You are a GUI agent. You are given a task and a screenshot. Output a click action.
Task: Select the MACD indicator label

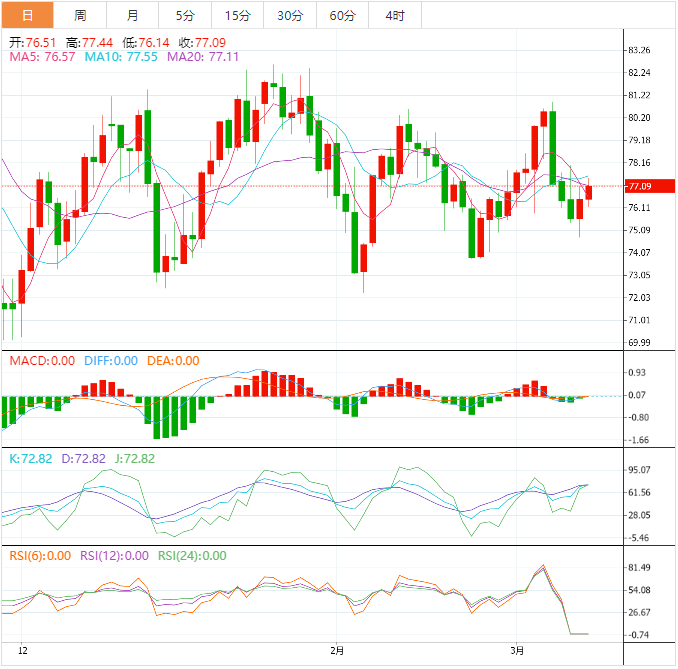[42, 361]
